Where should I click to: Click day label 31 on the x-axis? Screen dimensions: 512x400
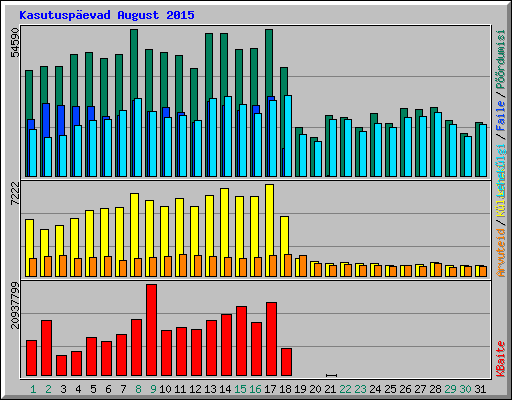pos(480,389)
